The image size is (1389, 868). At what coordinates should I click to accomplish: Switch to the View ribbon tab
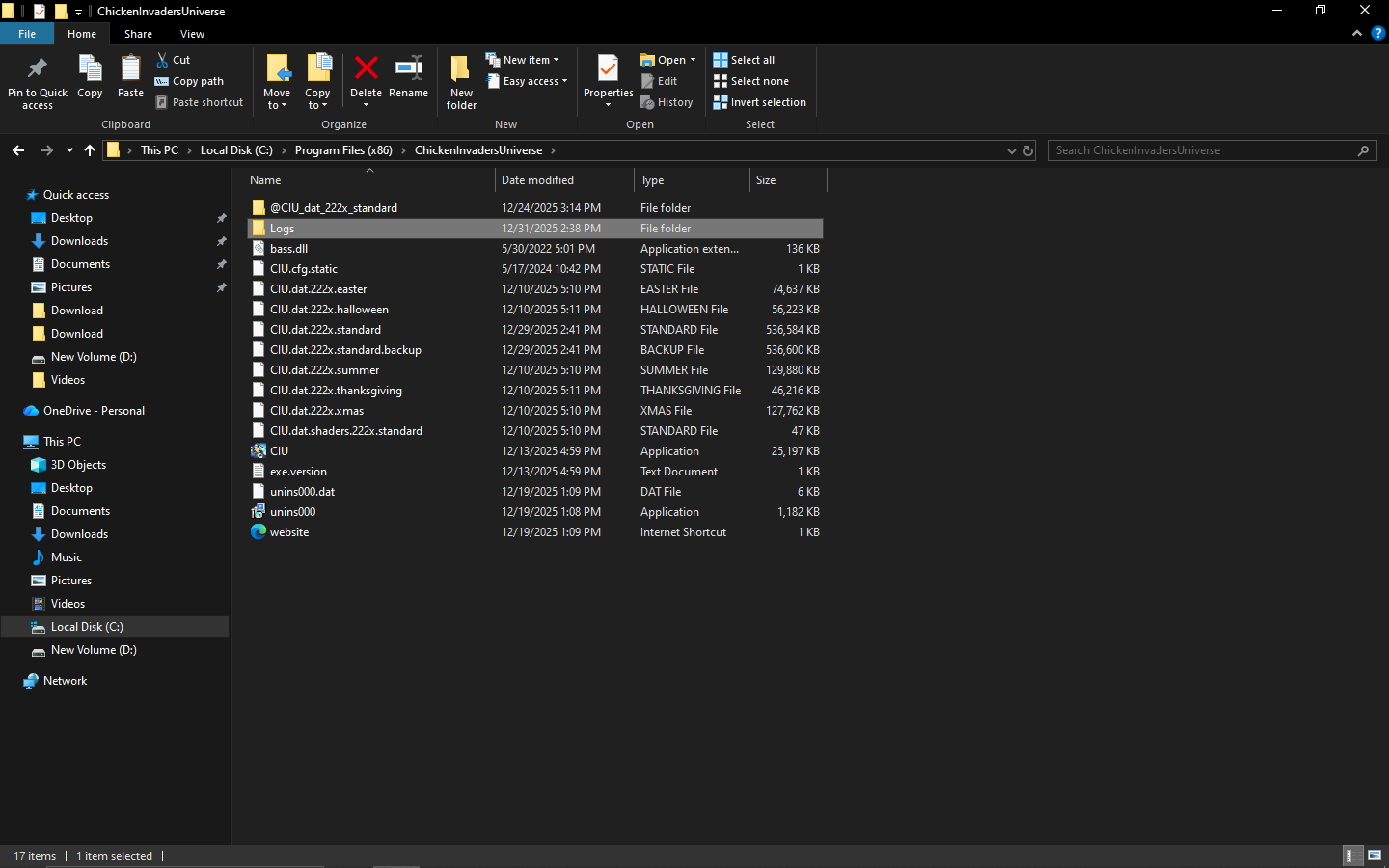coord(192,34)
